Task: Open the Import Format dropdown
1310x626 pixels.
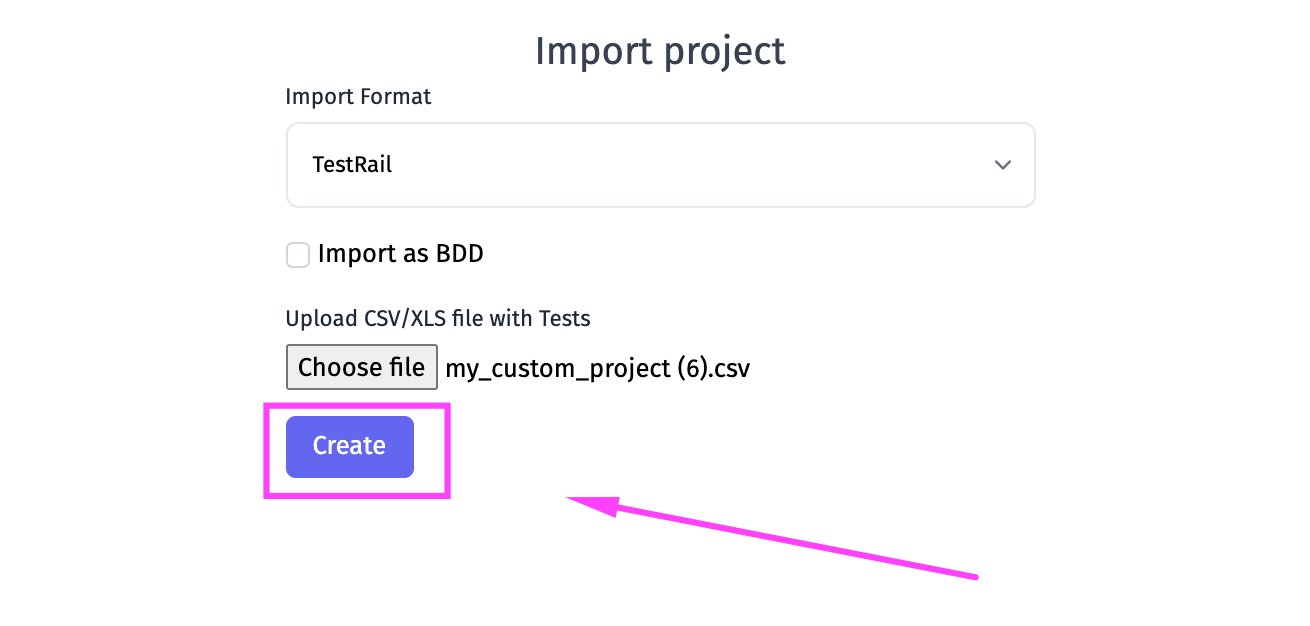Action: coord(660,165)
